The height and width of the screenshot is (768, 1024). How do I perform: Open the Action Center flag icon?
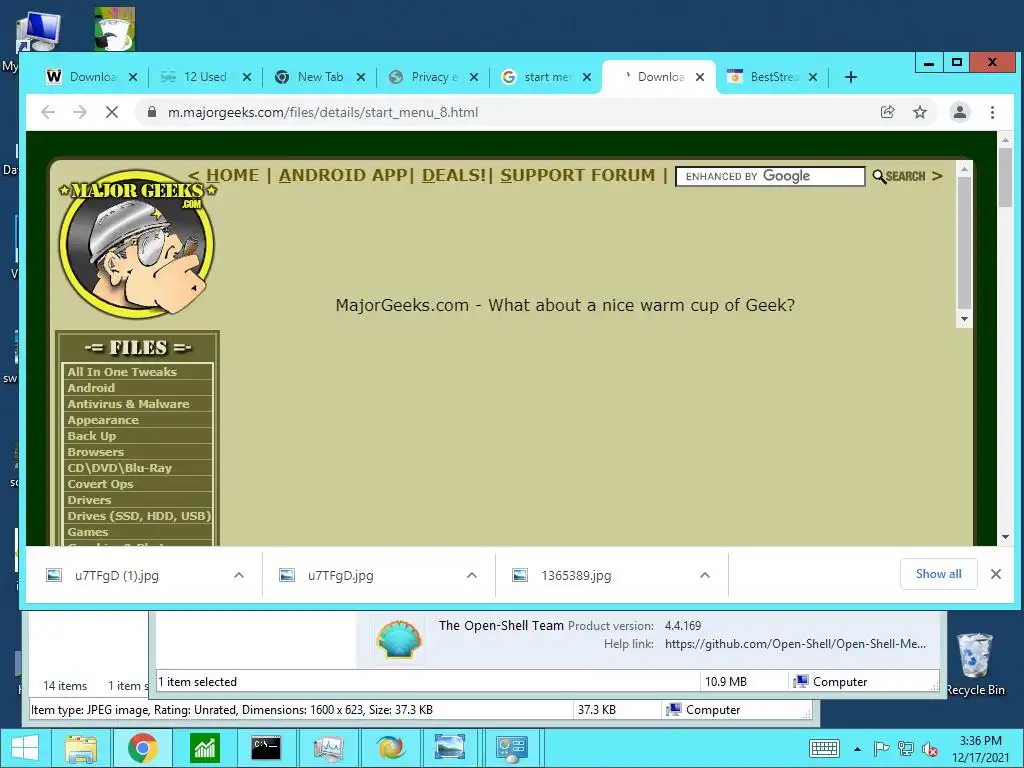[881, 749]
